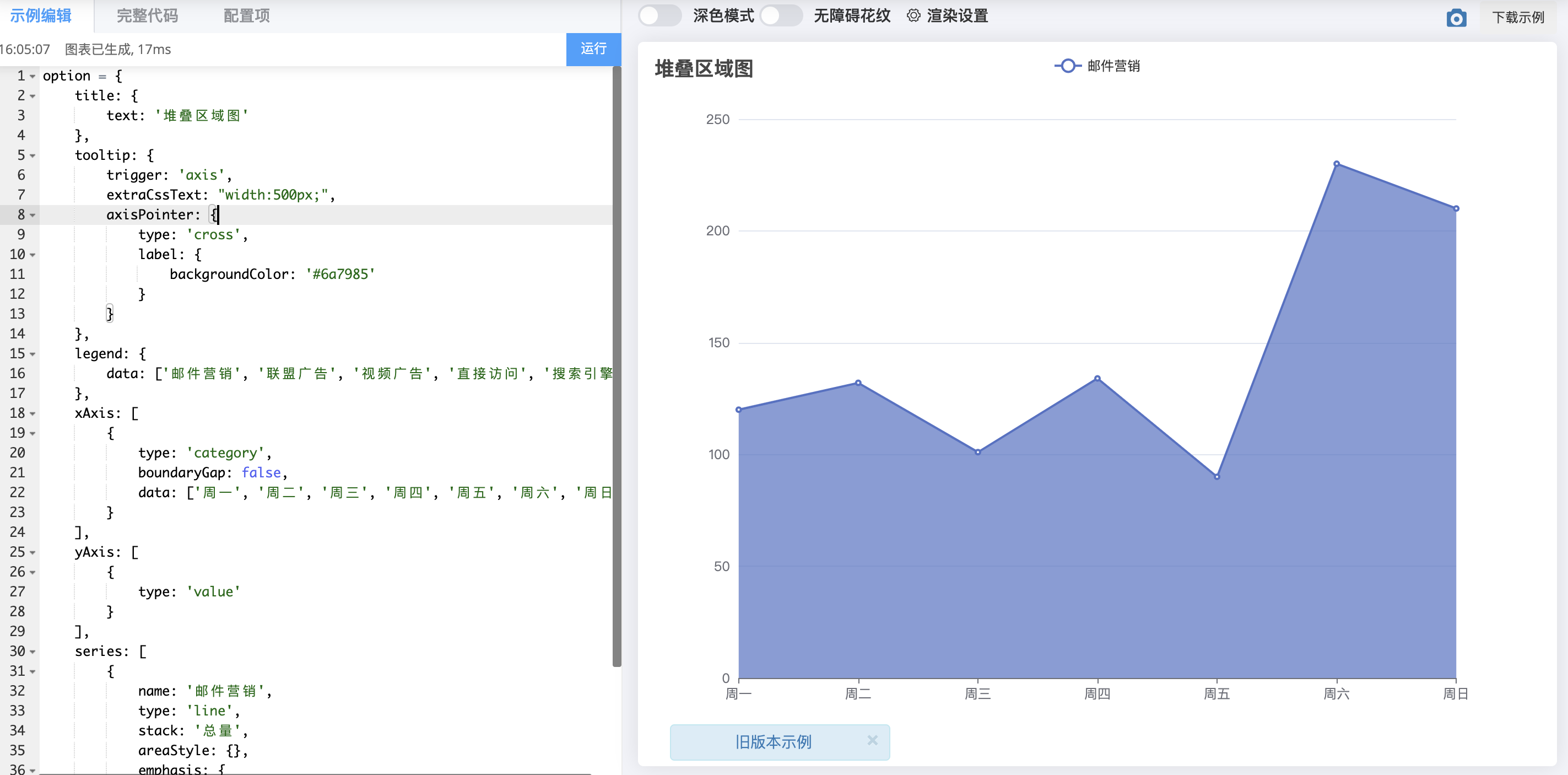Collapse the tooltip block on line 5

pos(33,156)
